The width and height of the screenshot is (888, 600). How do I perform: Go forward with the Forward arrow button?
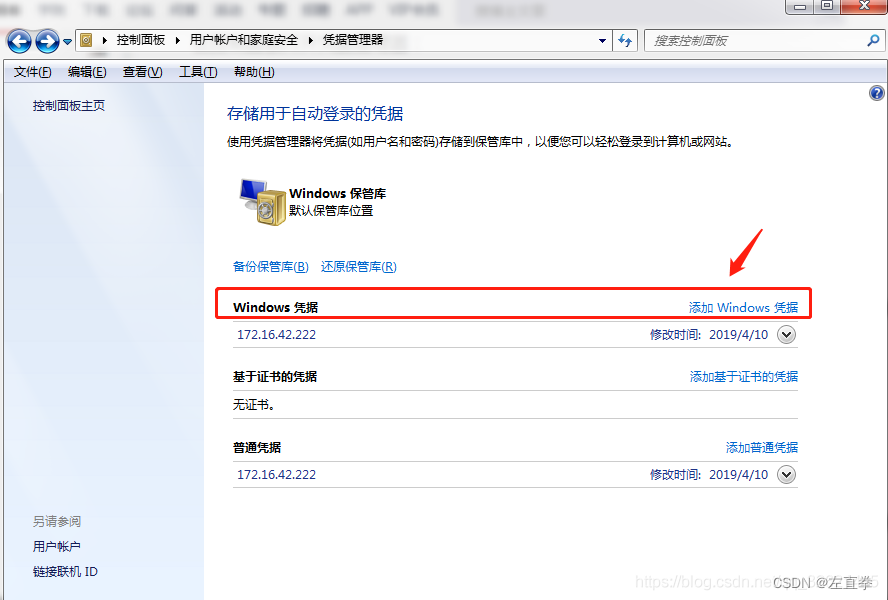pos(47,41)
